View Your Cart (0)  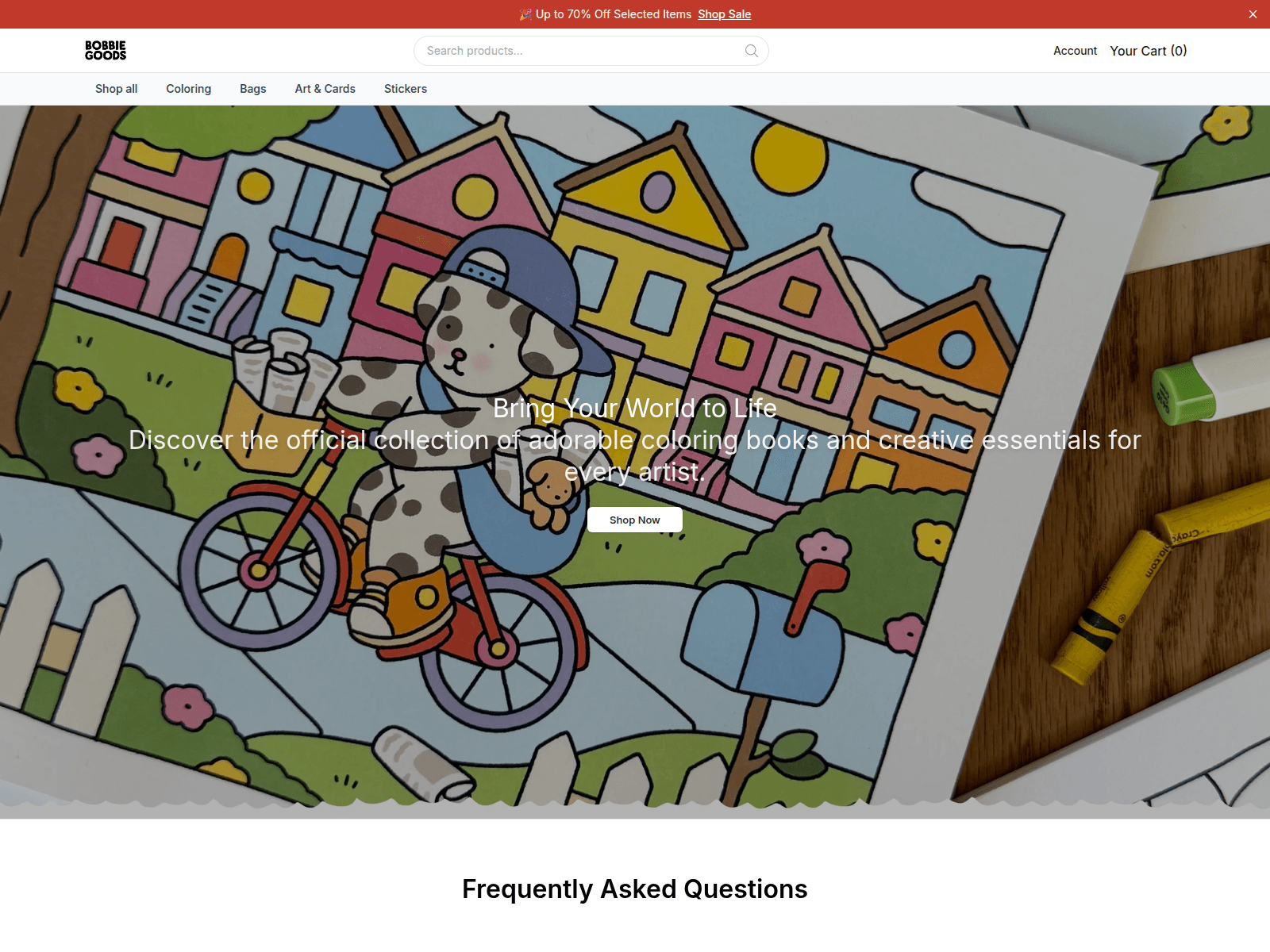(1148, 51)
